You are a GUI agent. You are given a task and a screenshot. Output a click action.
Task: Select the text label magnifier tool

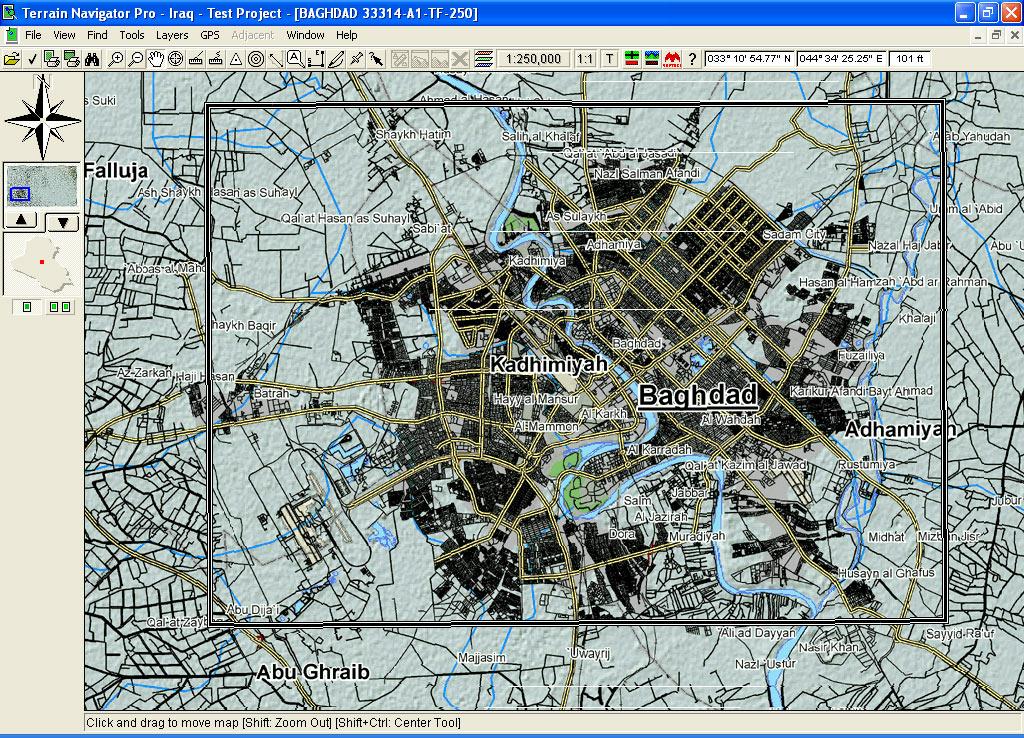296,59
